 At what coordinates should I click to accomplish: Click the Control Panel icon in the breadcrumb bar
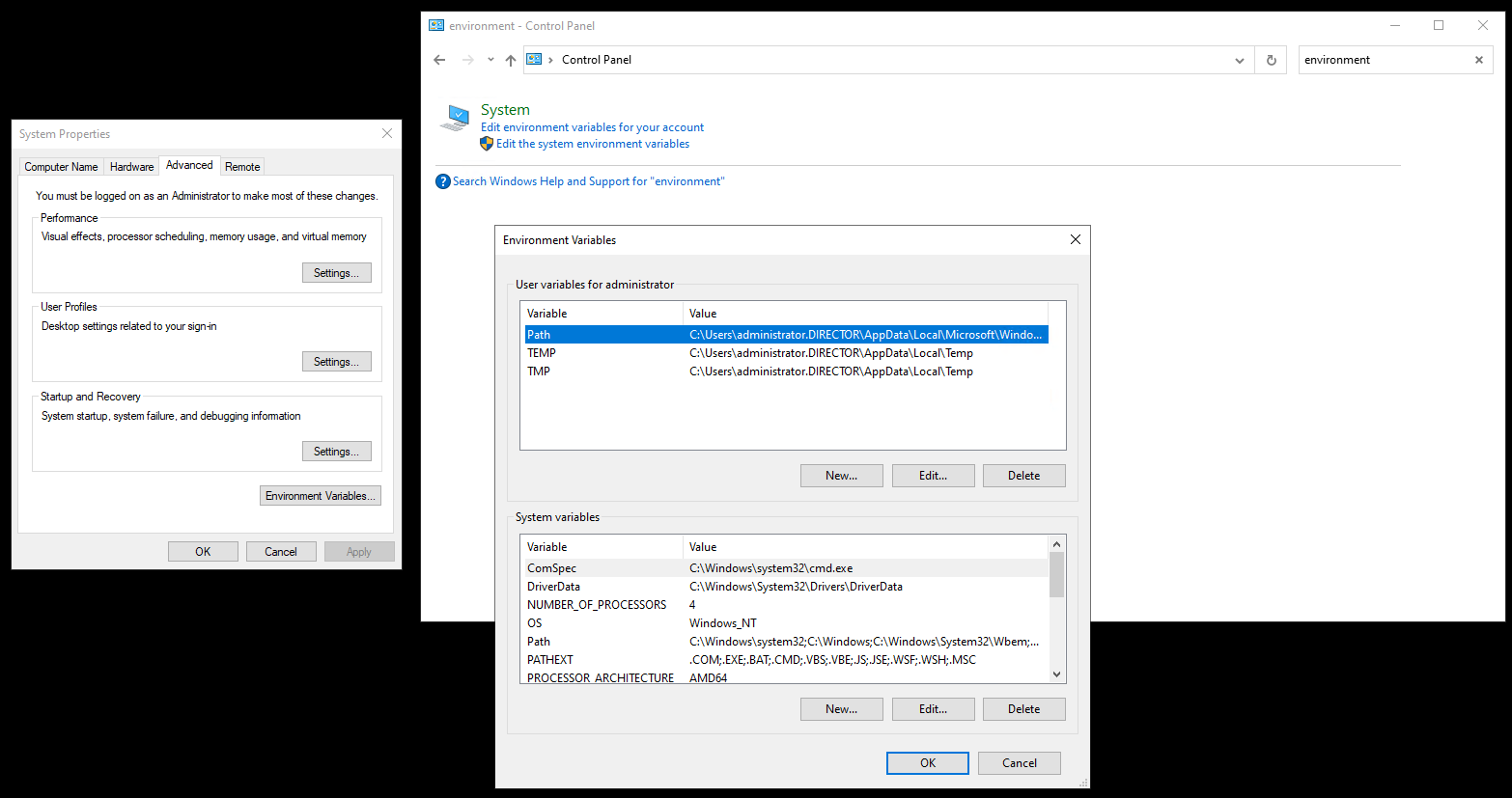(x=534, y=59)
